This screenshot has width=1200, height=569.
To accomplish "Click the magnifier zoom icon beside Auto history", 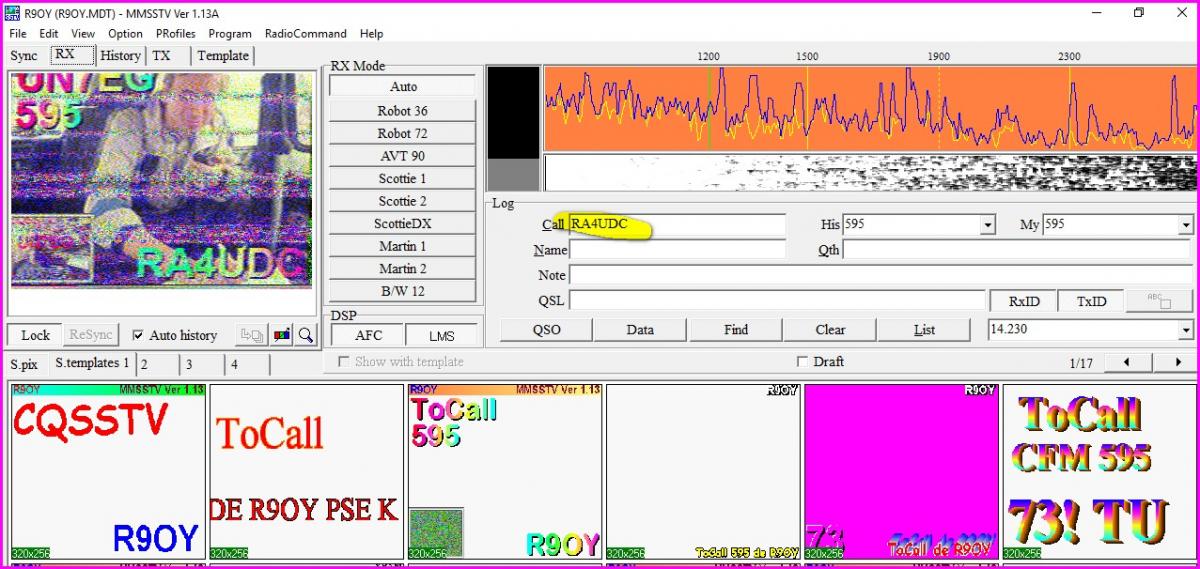I will coord(306,336).
